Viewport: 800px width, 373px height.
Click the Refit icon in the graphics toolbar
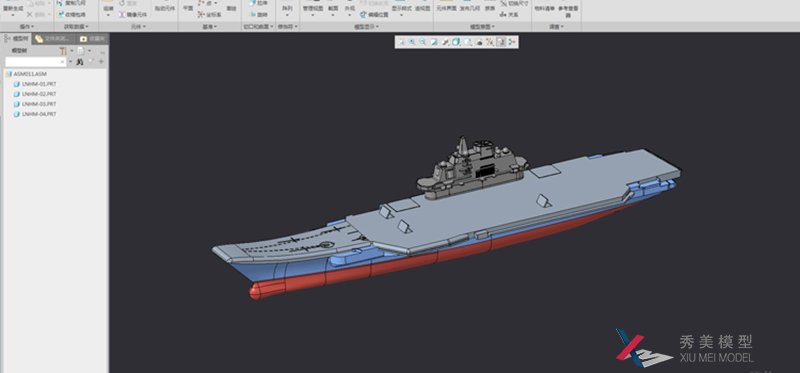pos(401,42)
